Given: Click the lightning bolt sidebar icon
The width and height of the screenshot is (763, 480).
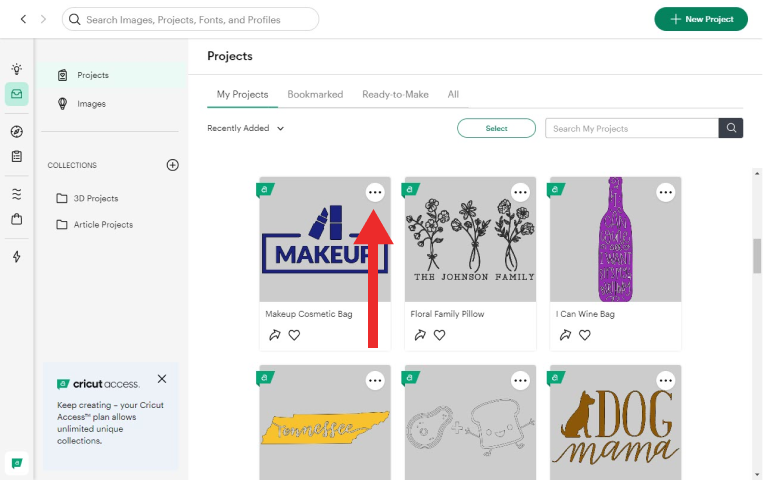Looking at the screenshot, I should 16,257.
